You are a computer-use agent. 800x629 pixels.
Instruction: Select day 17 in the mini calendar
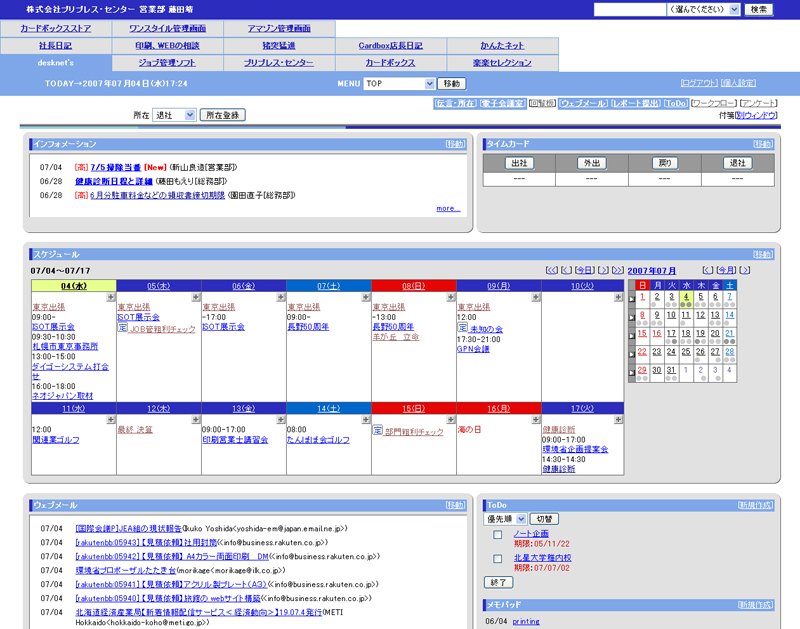671,333
